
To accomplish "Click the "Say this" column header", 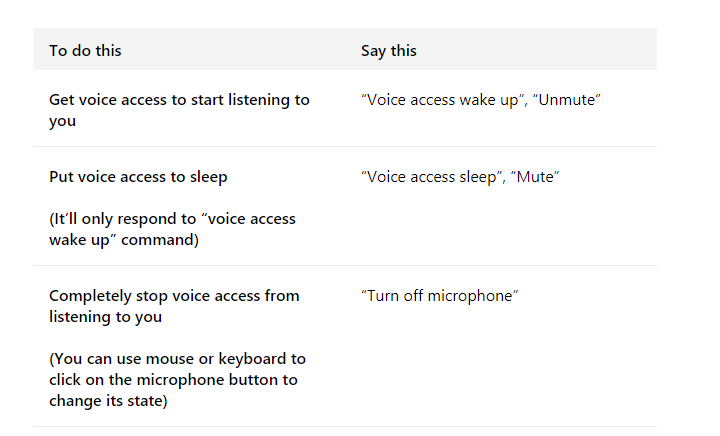I will [x=389, y=50].
